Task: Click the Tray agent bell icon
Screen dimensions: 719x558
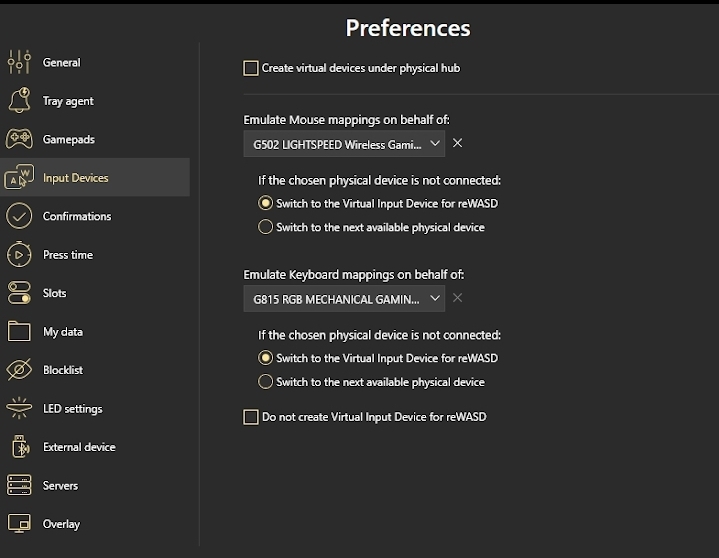Action: (19, 101)
